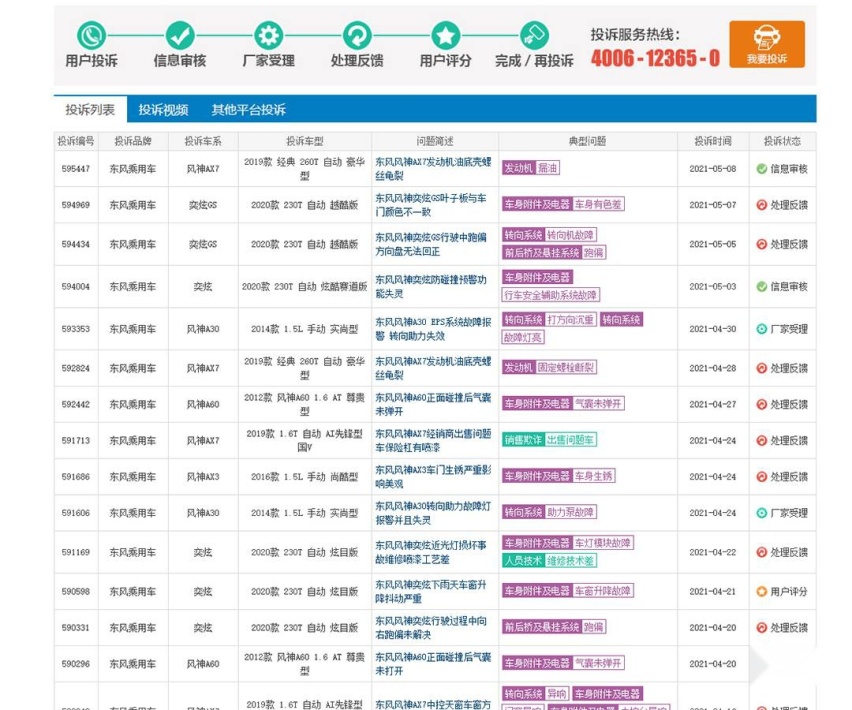The height and width of the screenshot is (710, 852).
Task: Click the 故障灯亮 problem tag
Action: (523, 337)
